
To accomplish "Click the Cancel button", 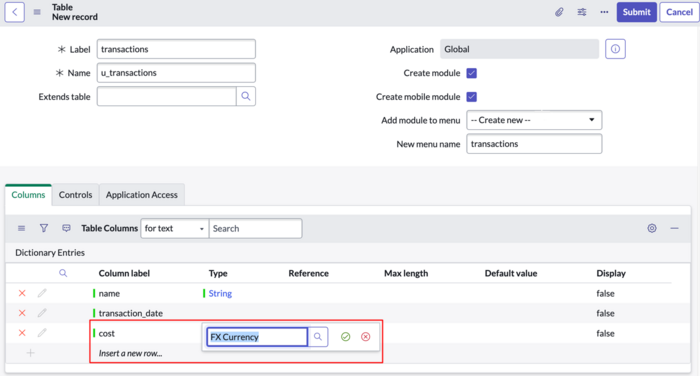I will click(679, 12).
